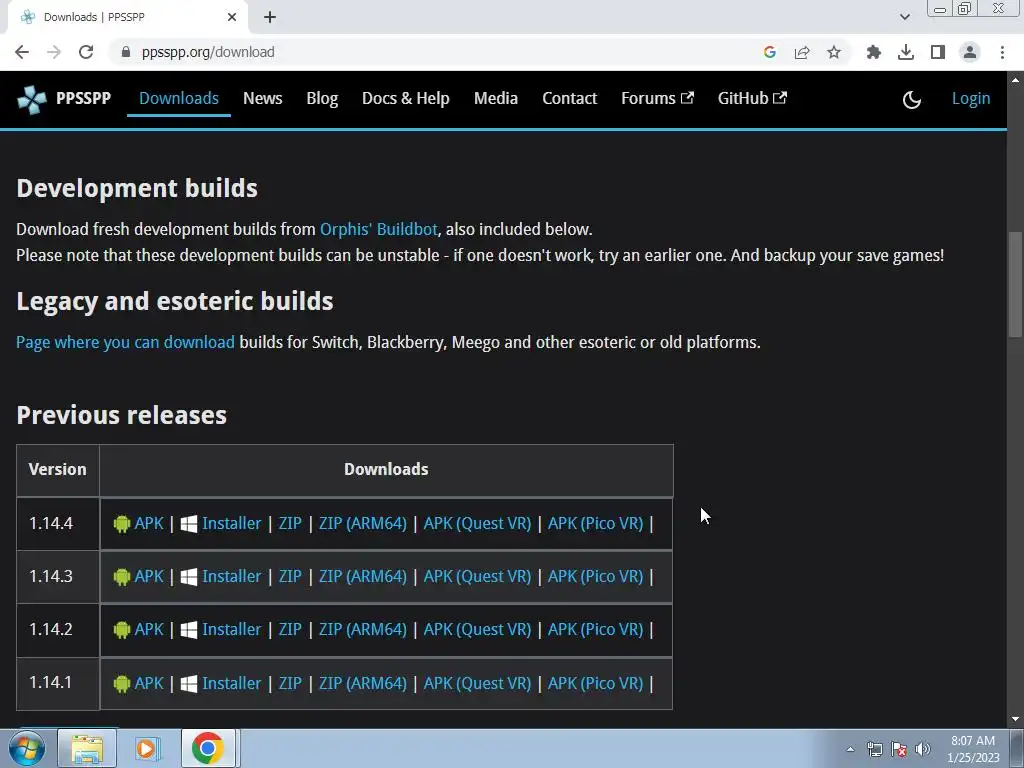Click the page vertical scrollbar thumb

[x=1015, y=284]
